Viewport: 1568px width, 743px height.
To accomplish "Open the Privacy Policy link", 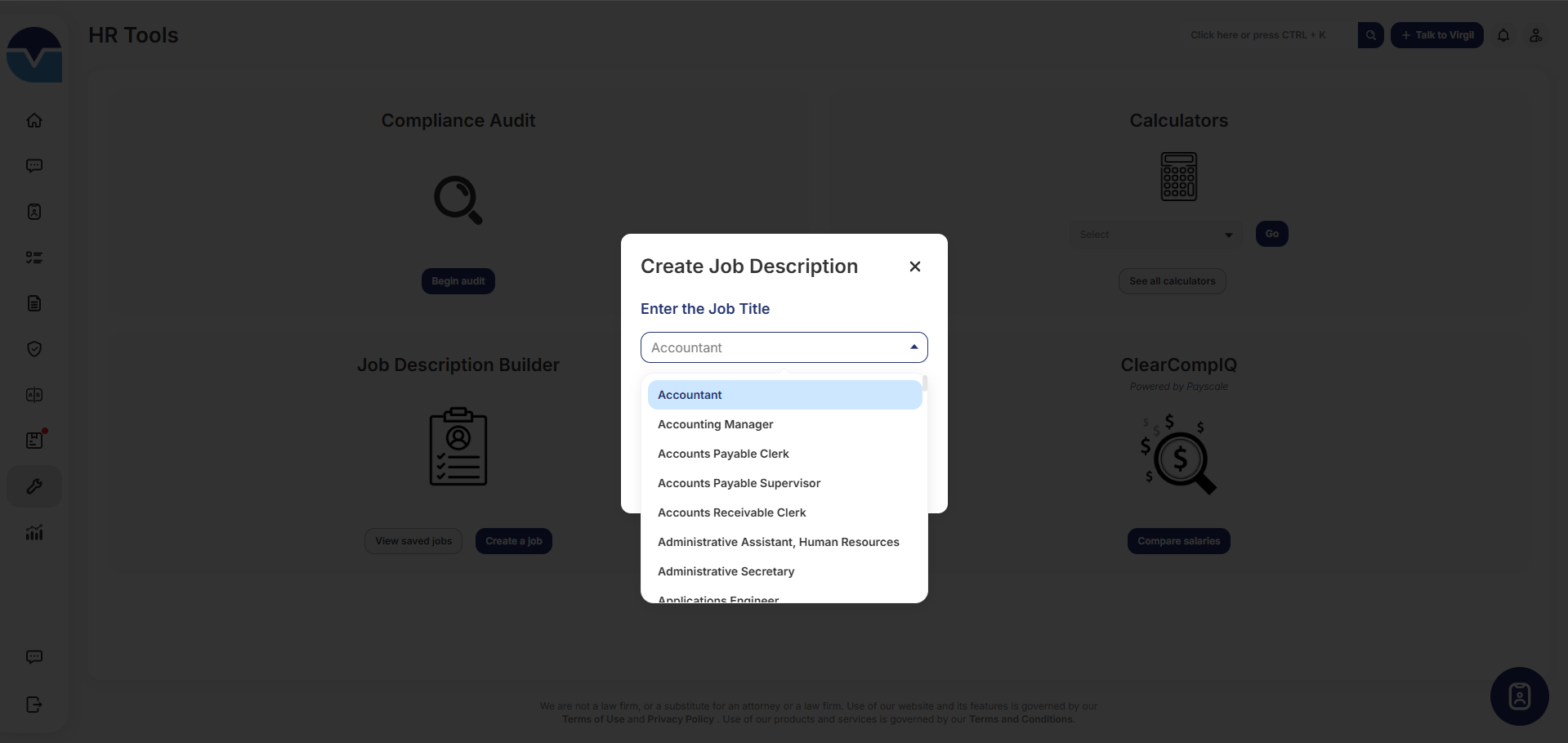I will (x=681, y=719).
